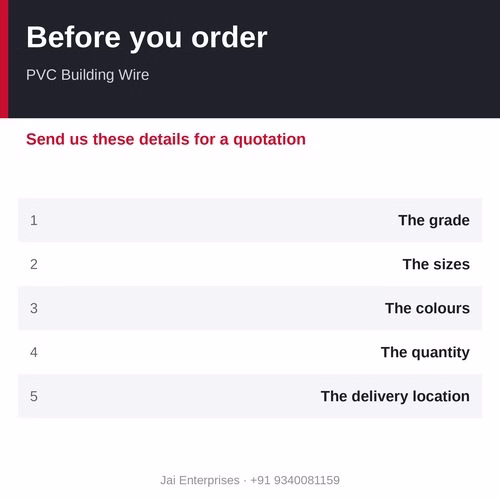Click "The grade" list item

[x=434, y=221]
